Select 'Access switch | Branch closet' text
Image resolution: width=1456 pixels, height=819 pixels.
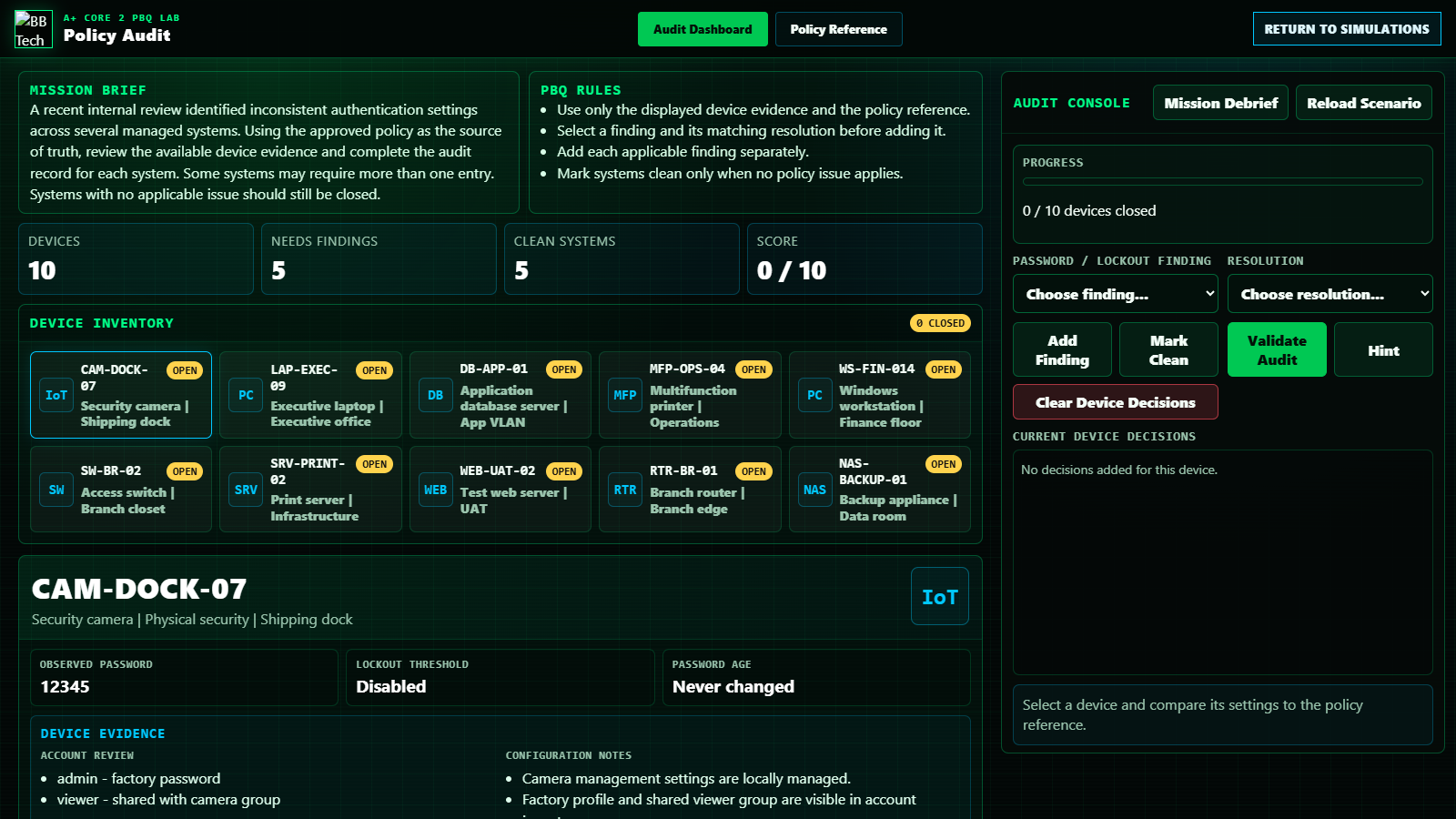coord(127,500)
